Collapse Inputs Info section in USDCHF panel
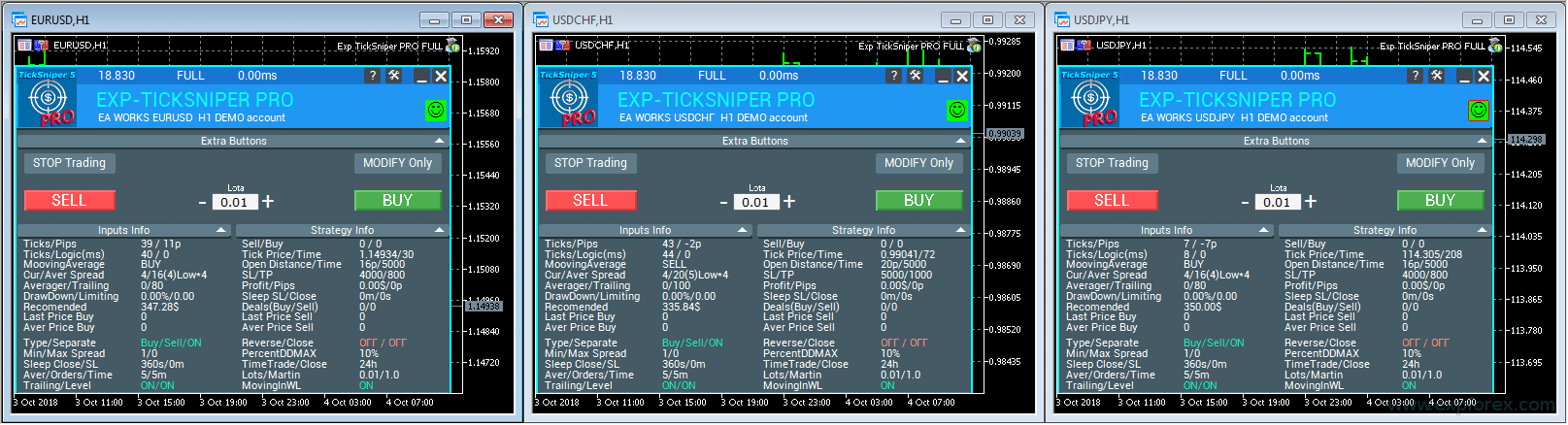The image size is (1568, 425). [x=743, y=230]
